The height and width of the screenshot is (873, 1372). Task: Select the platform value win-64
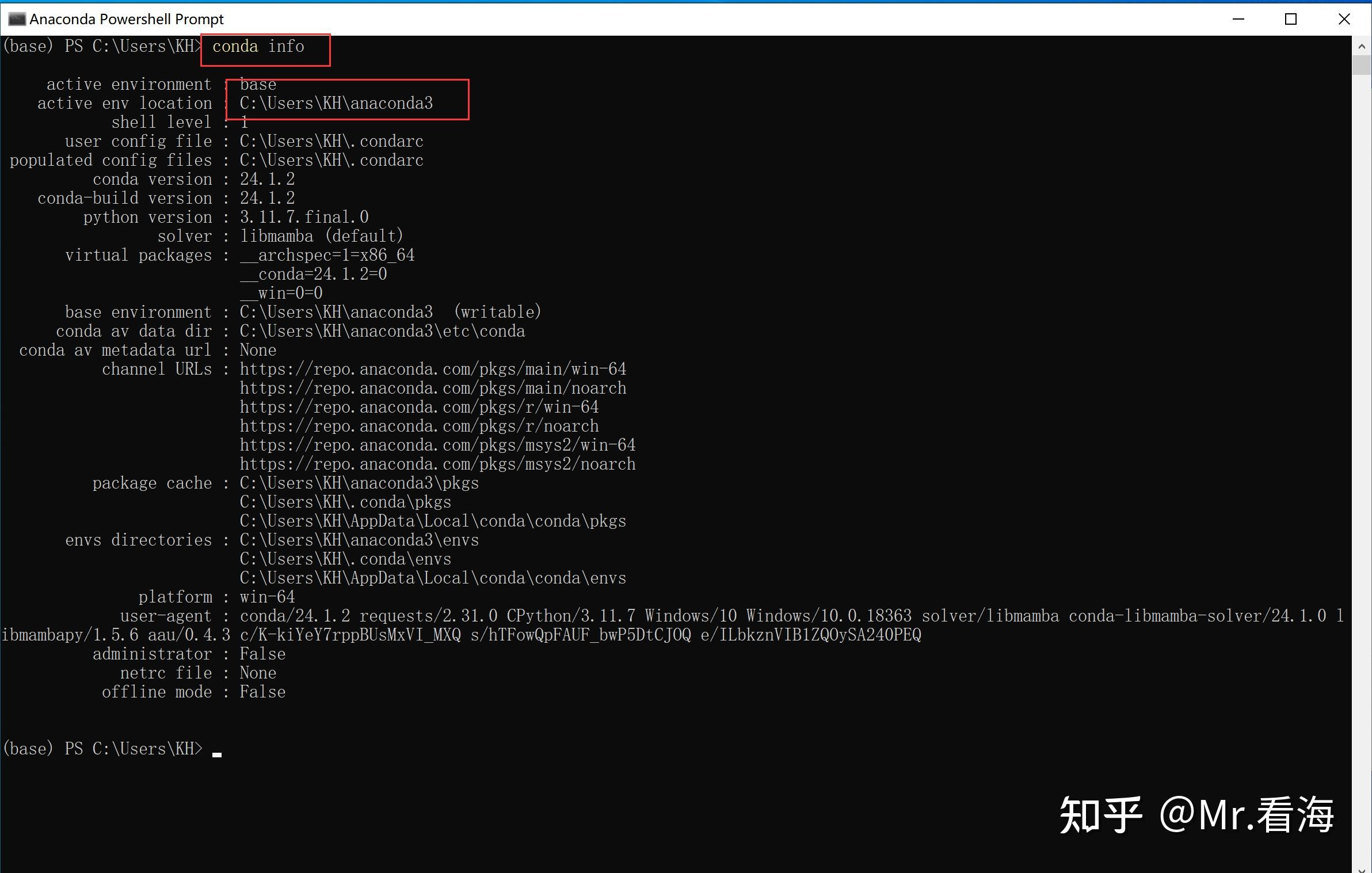click(266, 597)
